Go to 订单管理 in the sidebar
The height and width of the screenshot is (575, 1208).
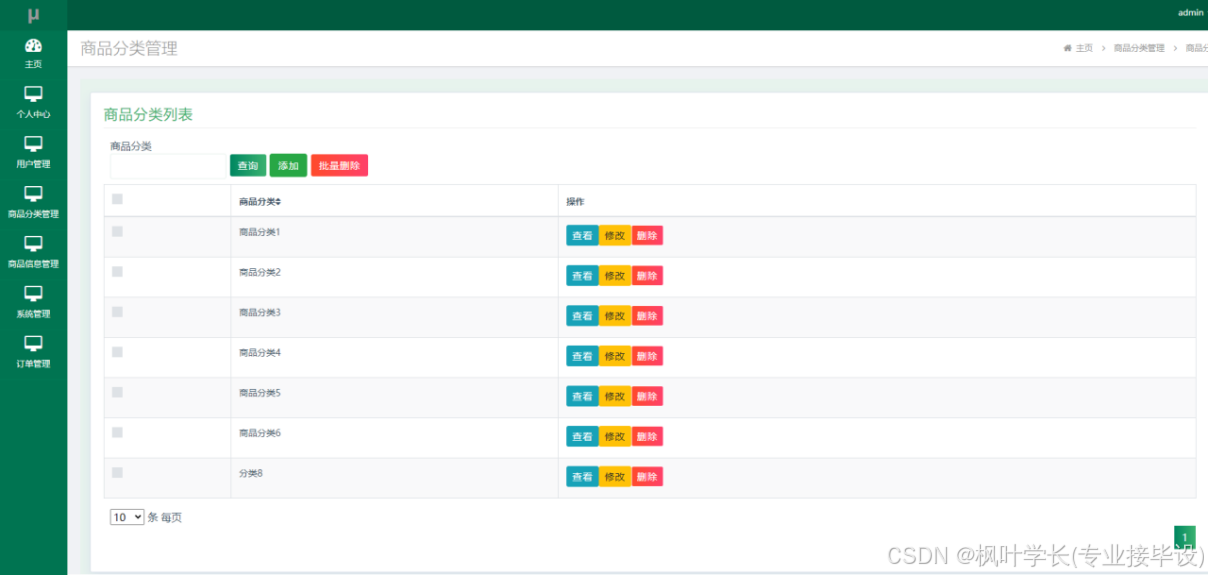click(33, 364)
